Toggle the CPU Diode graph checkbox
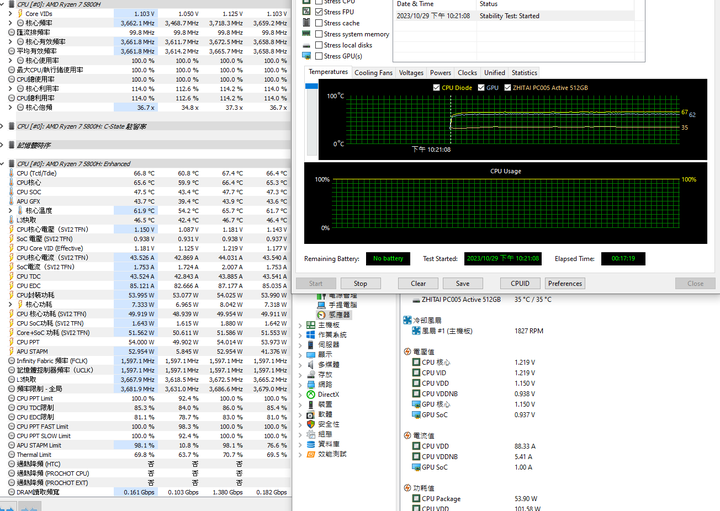This screenshot has width=720, height=511. click(x=436, y=87)
